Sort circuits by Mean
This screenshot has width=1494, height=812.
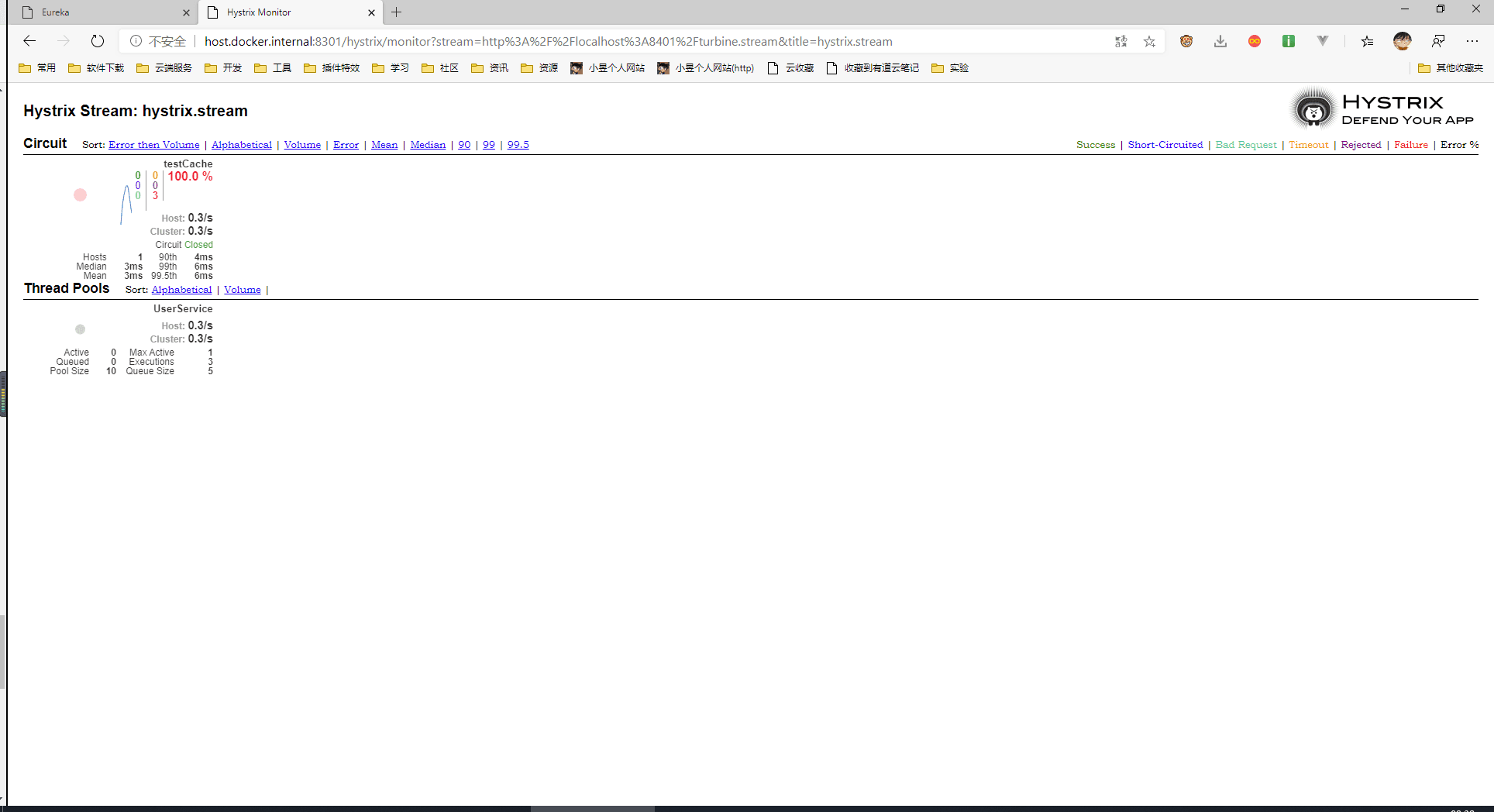pyautogui.click(x=384, y=145)
